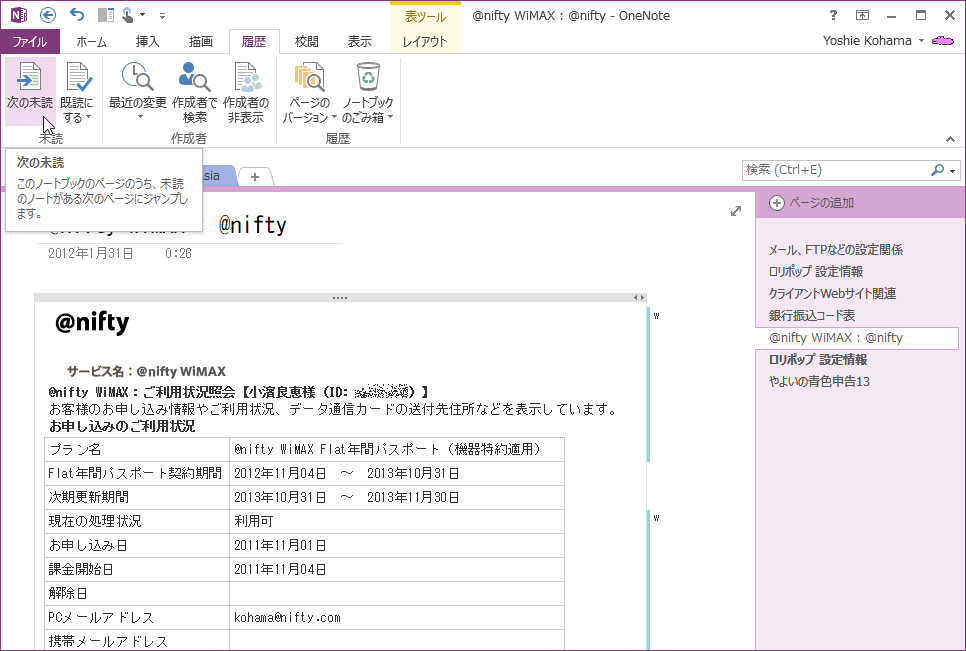Open the Help question mark button
The width and height of the screenshot is (966, 651).
pos(834,15)
